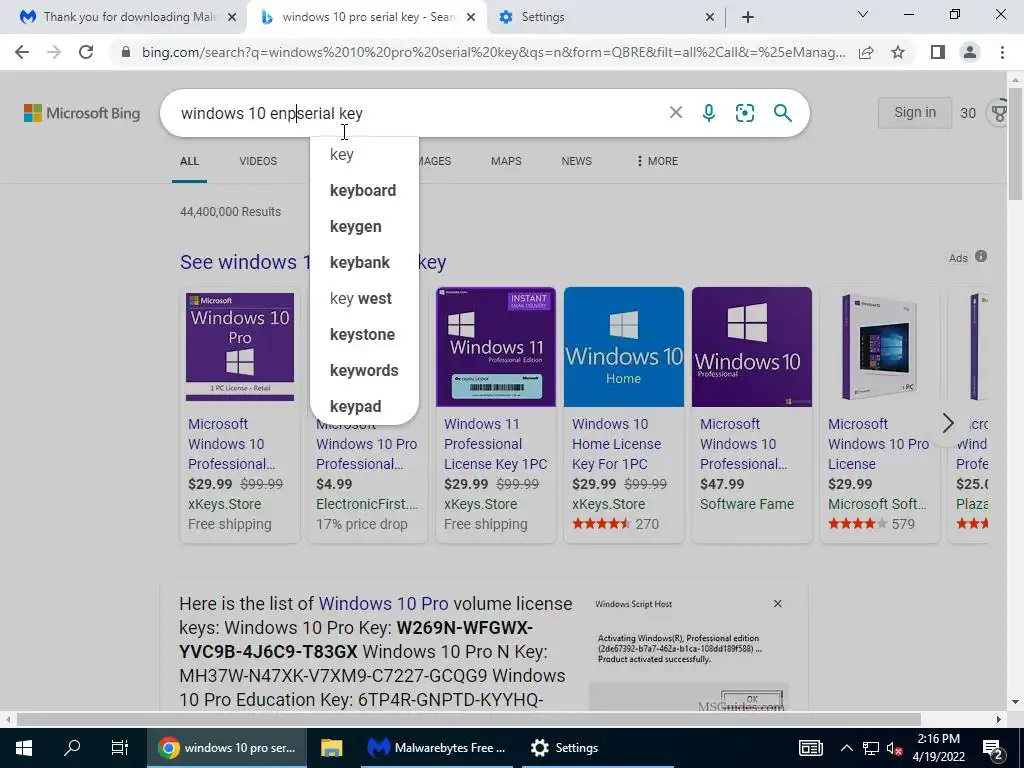Choose 'keybank' suggestion

point(364,262)
